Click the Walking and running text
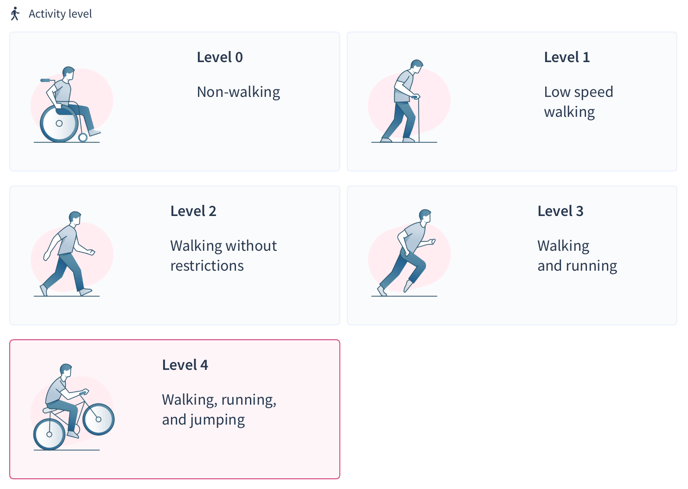Image resolution: width=688 pixels, height=489 pixels. (577, 255)
